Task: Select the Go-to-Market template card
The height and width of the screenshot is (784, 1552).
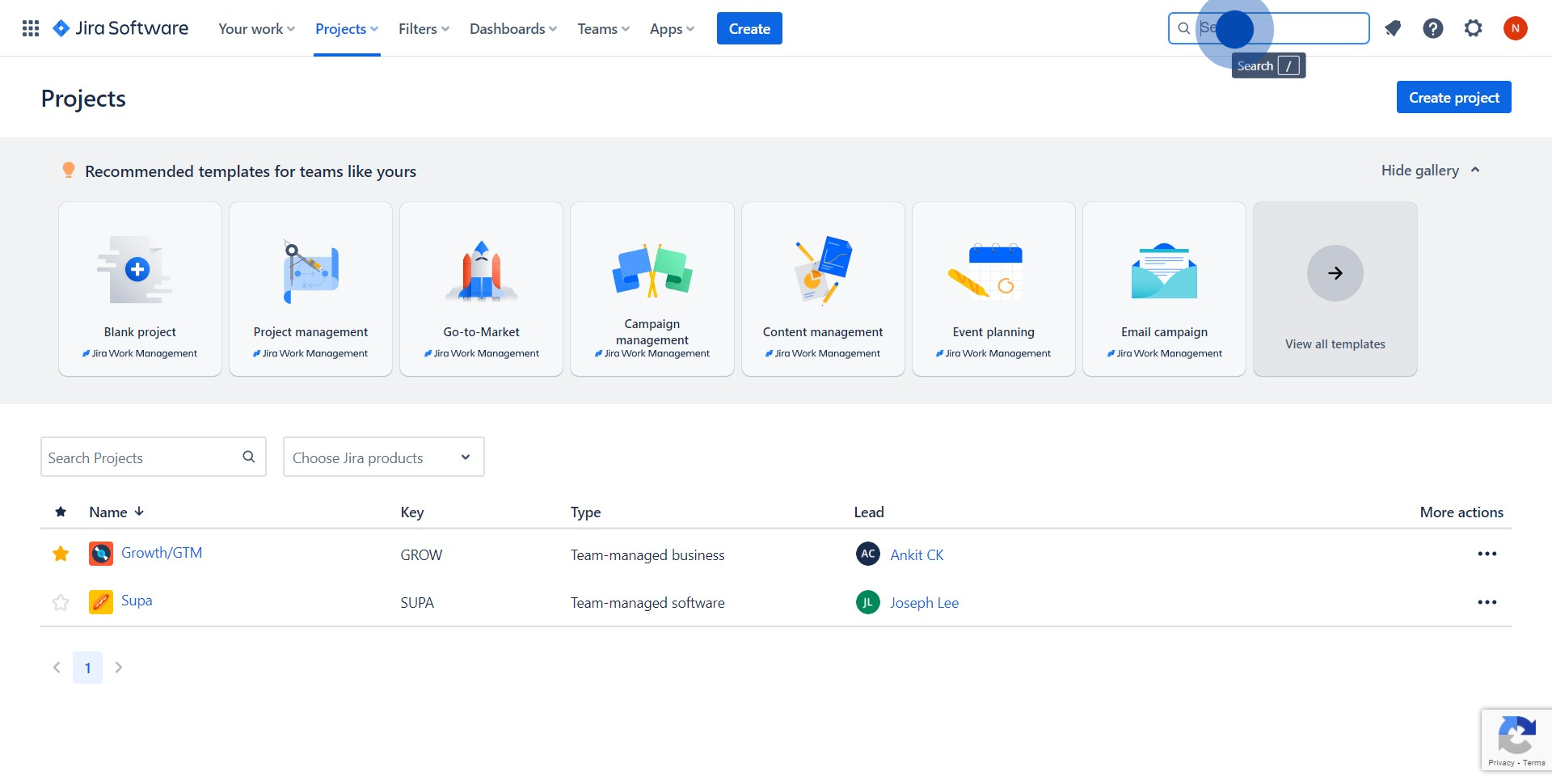Action: pyautogui.click(x=482, y=289)
